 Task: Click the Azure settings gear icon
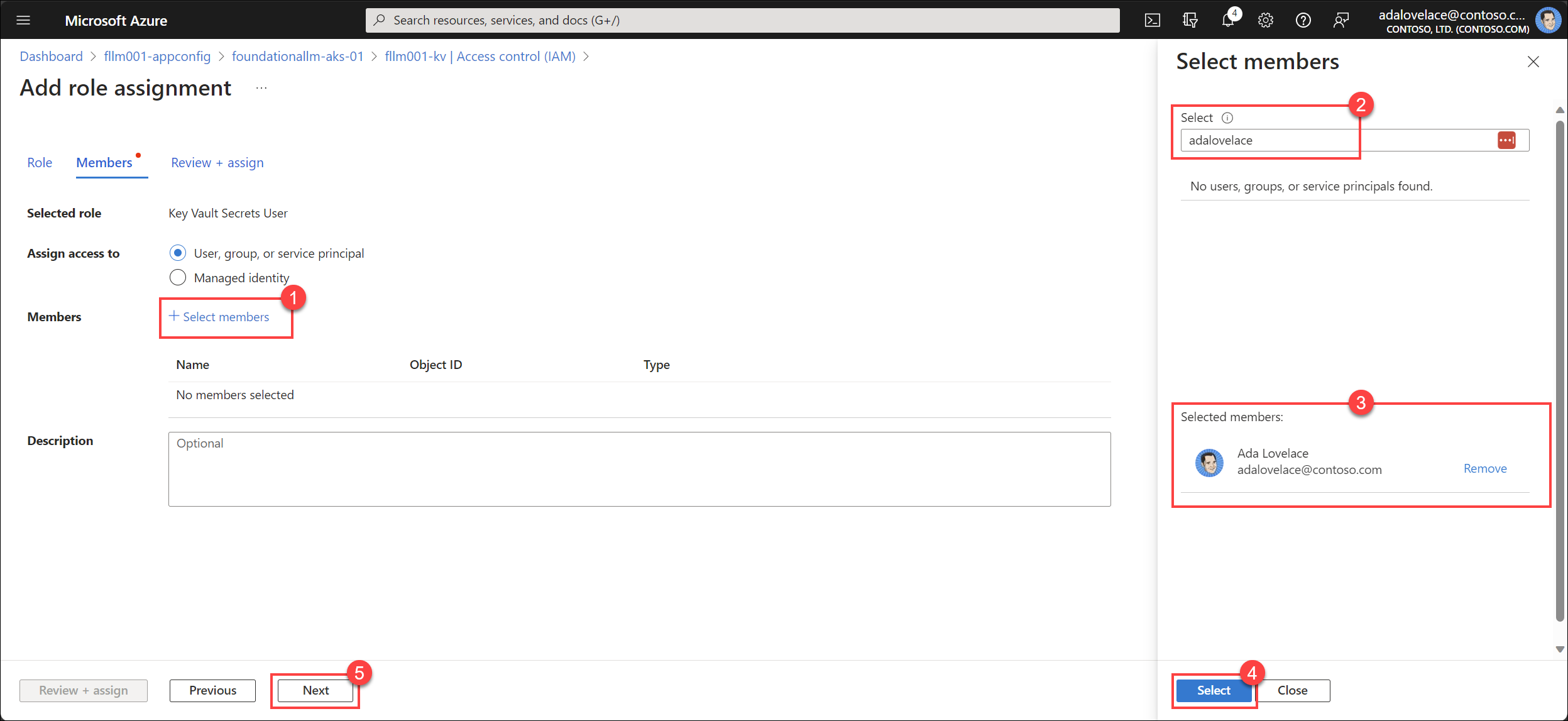pos(1265,20)
